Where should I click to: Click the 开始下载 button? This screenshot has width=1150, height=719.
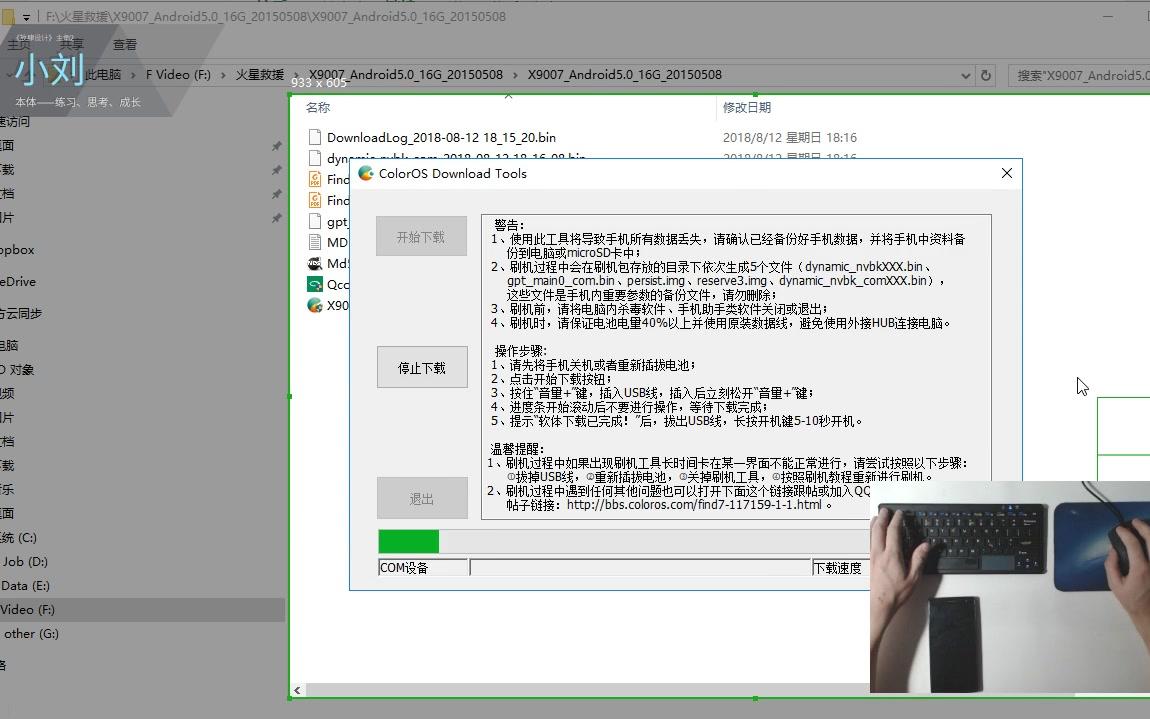click(x=421, y=236)
